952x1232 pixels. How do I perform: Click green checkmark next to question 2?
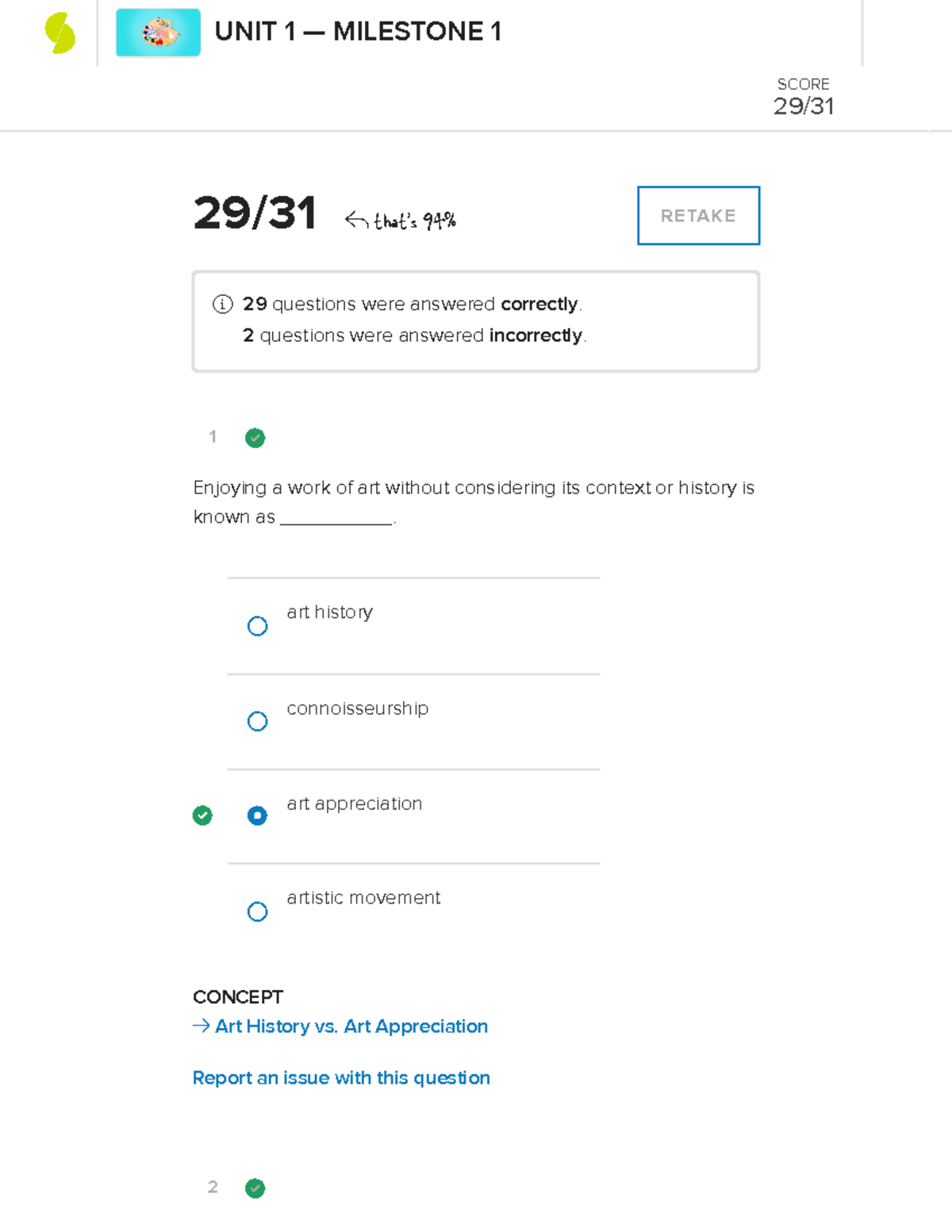[255, 1188]
